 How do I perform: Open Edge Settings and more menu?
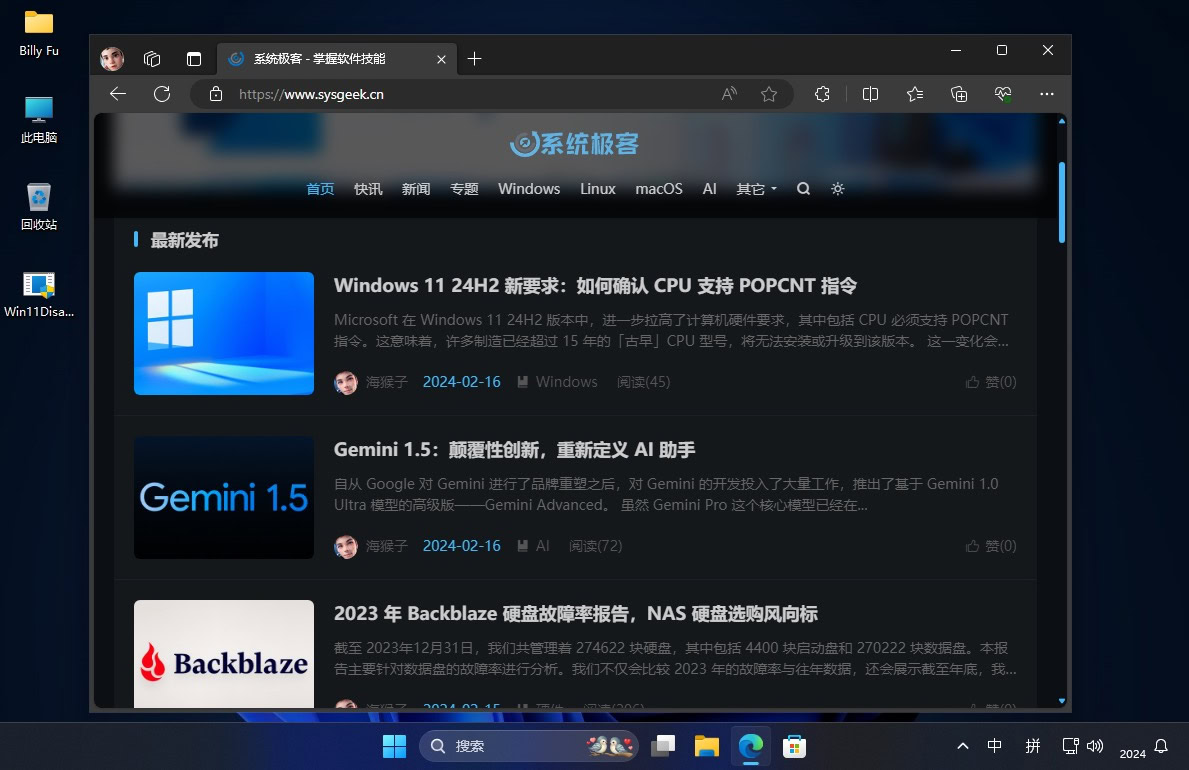pos(1046,94)
